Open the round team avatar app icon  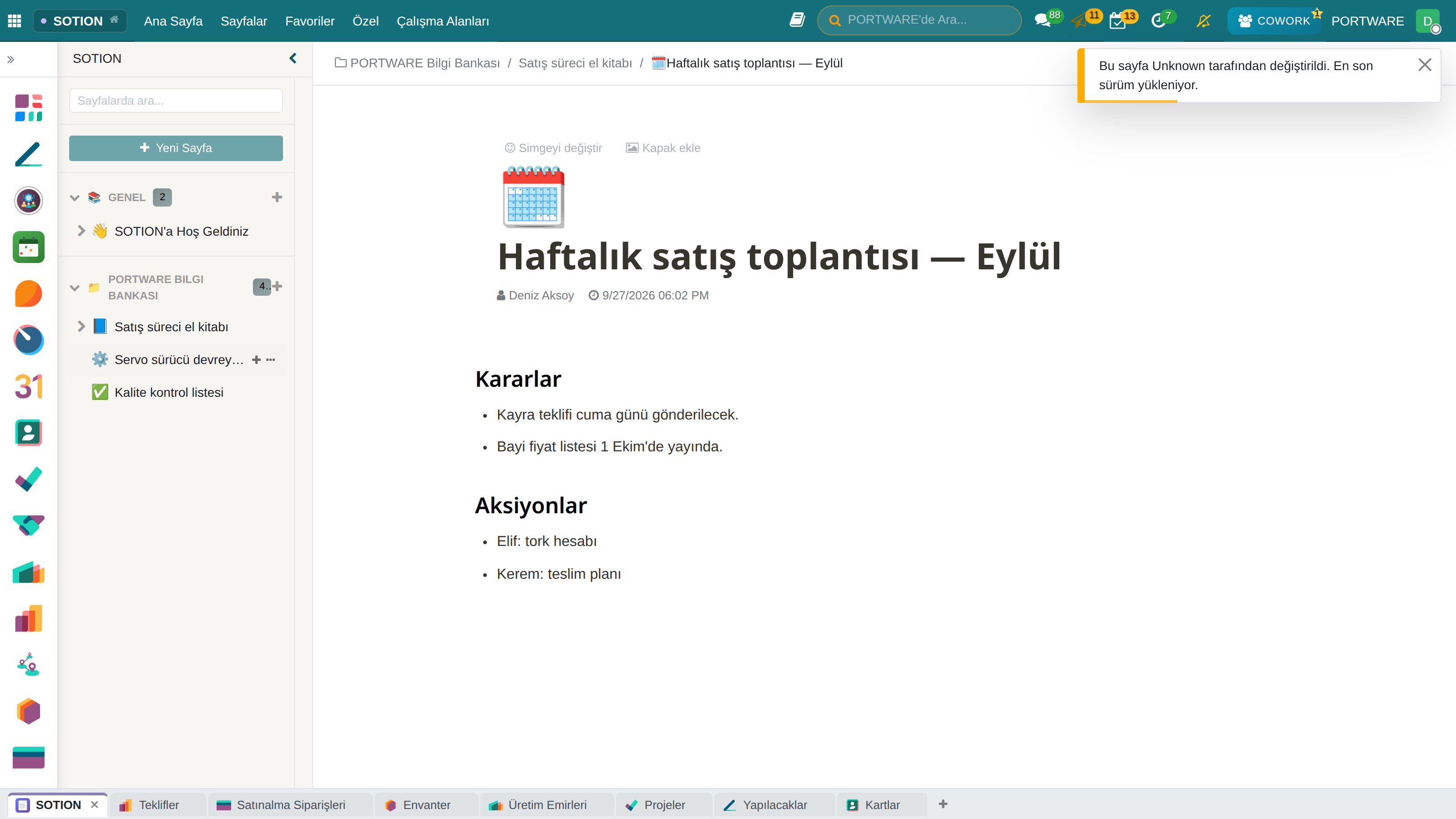[x=28, y=201]
